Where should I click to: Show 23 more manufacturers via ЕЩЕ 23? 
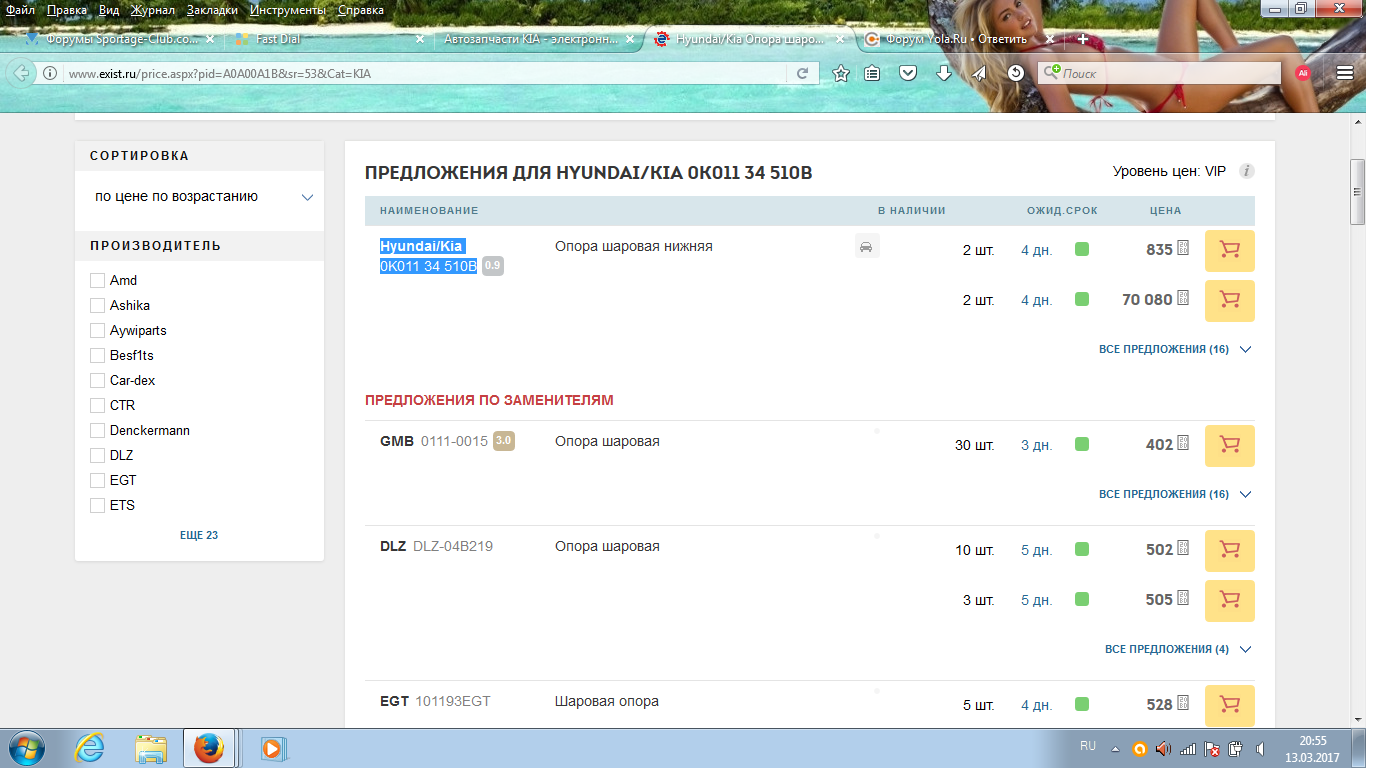point(199,536)
